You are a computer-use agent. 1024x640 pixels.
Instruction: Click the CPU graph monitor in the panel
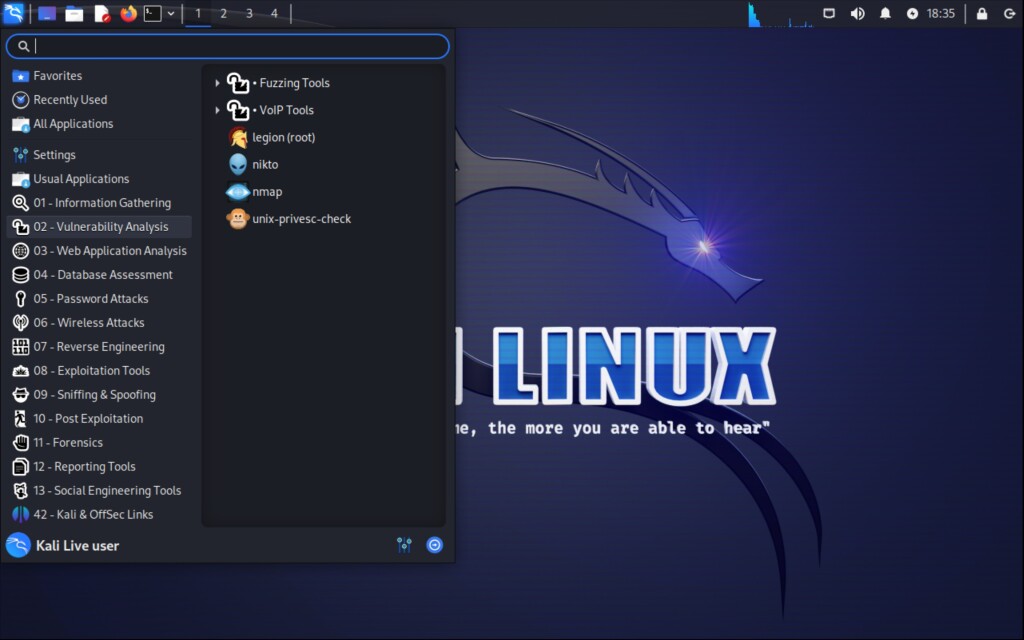(781, 14)
